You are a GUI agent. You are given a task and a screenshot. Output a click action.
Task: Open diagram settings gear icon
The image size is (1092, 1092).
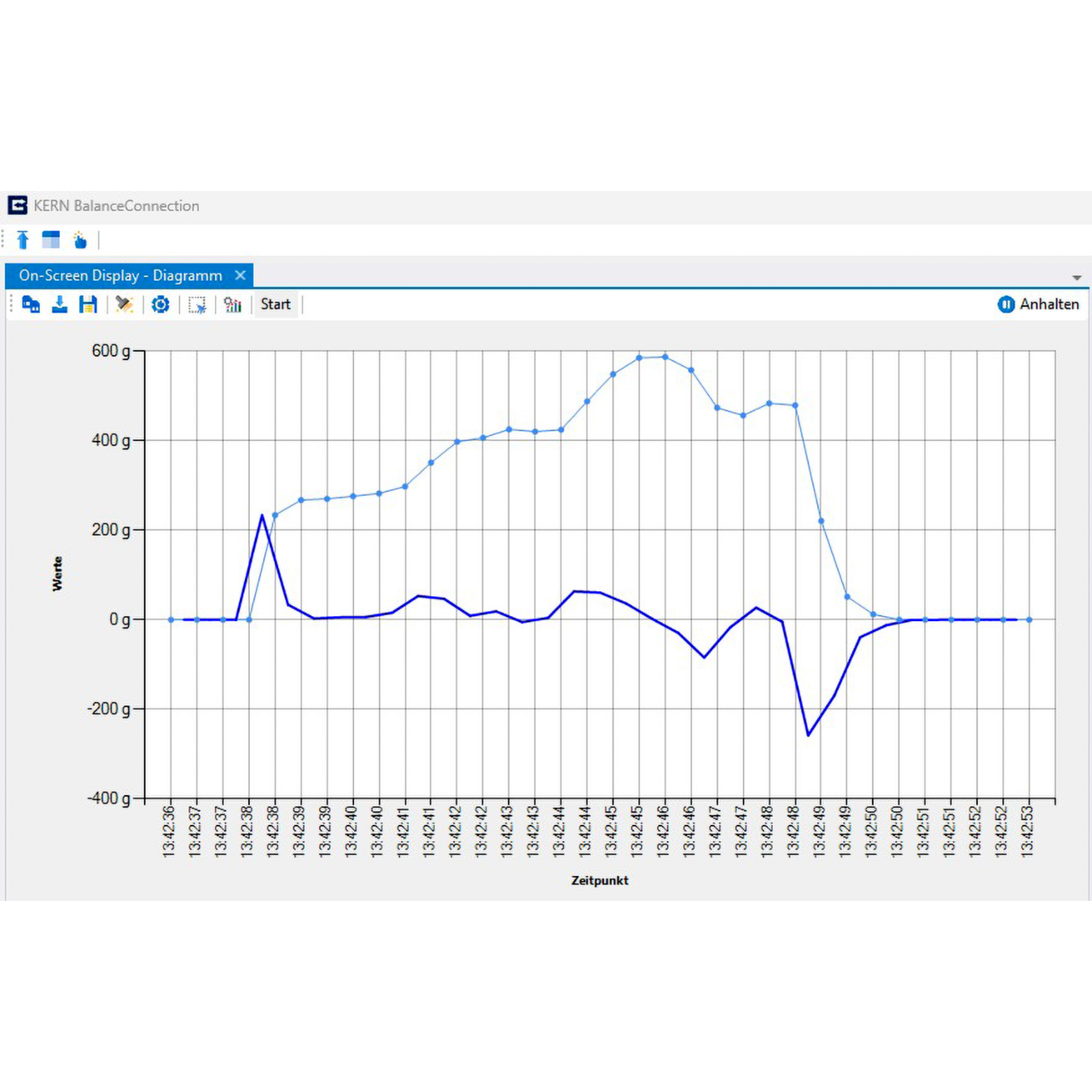(160, 305)
